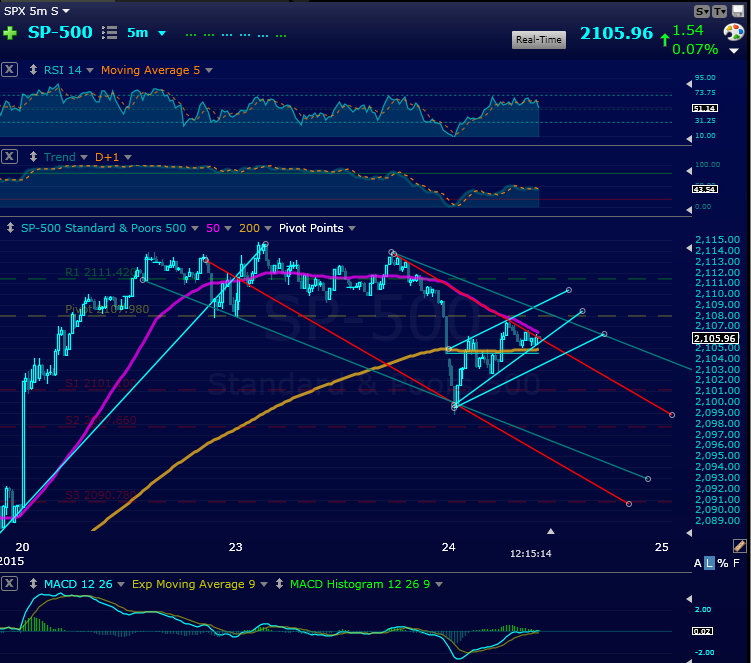751x663 pixels.
Task: Open the 5m timeframe dropdown
Action: click(162, 33)
